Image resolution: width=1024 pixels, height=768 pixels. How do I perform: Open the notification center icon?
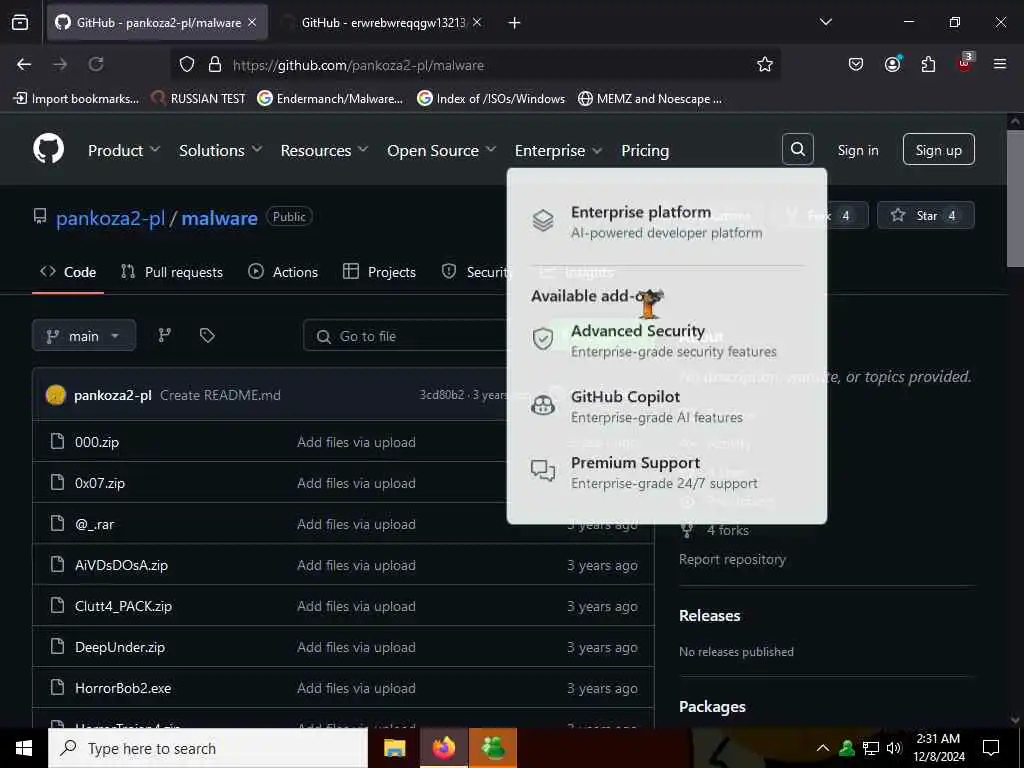pyautogui.click(x=991, y=748)
